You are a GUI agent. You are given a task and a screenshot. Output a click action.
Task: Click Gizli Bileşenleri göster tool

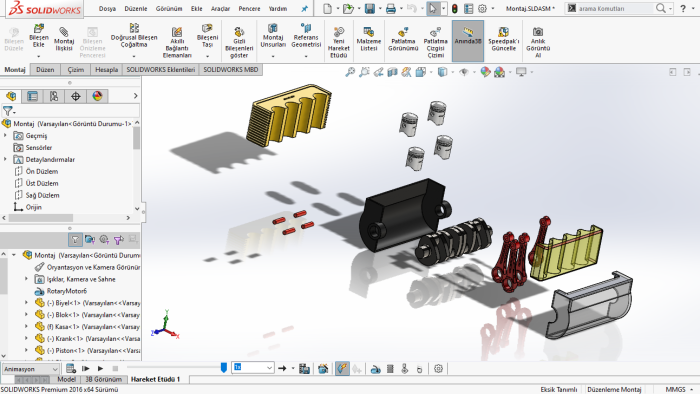coord(239,42)
